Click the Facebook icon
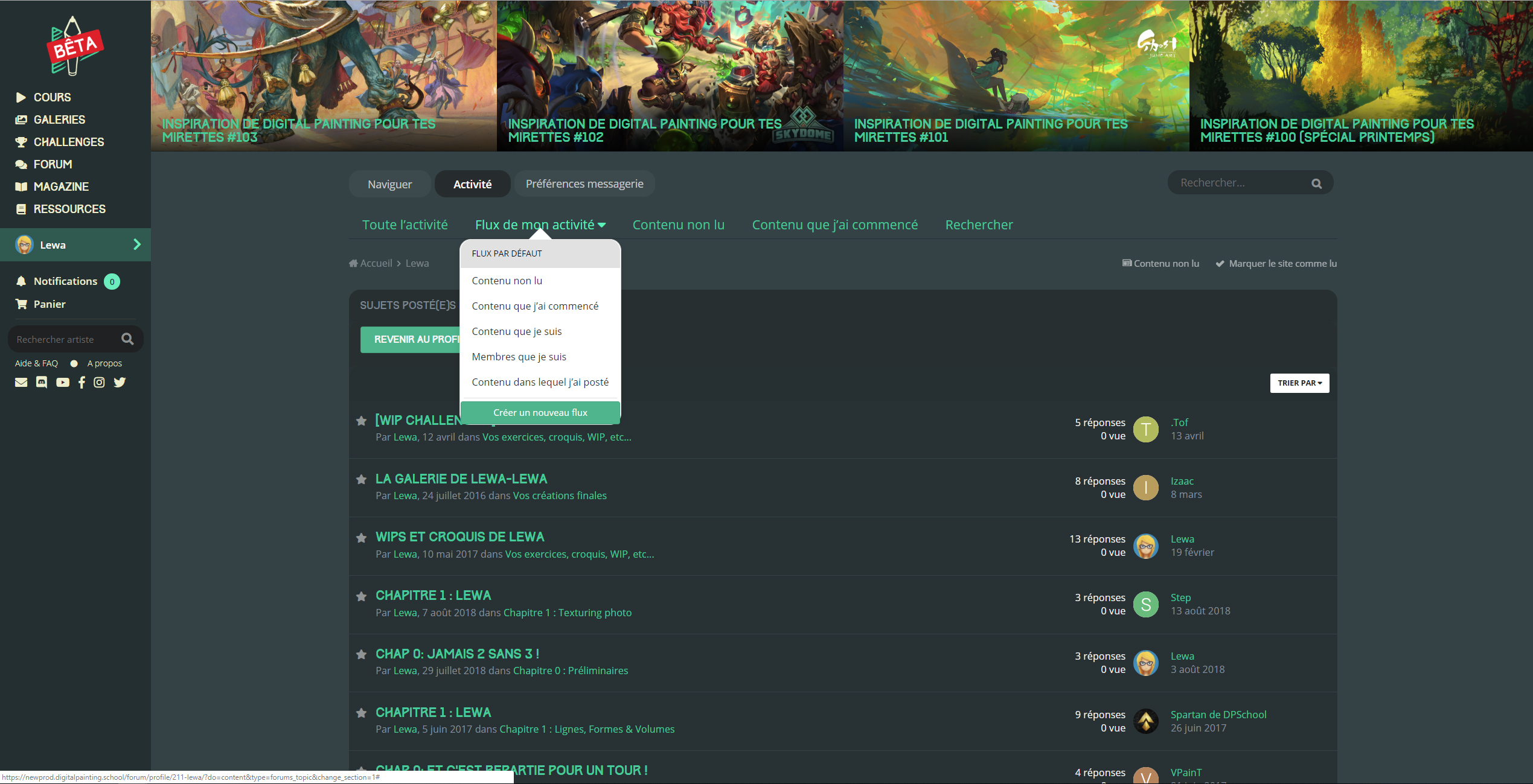 click(82, 382)
